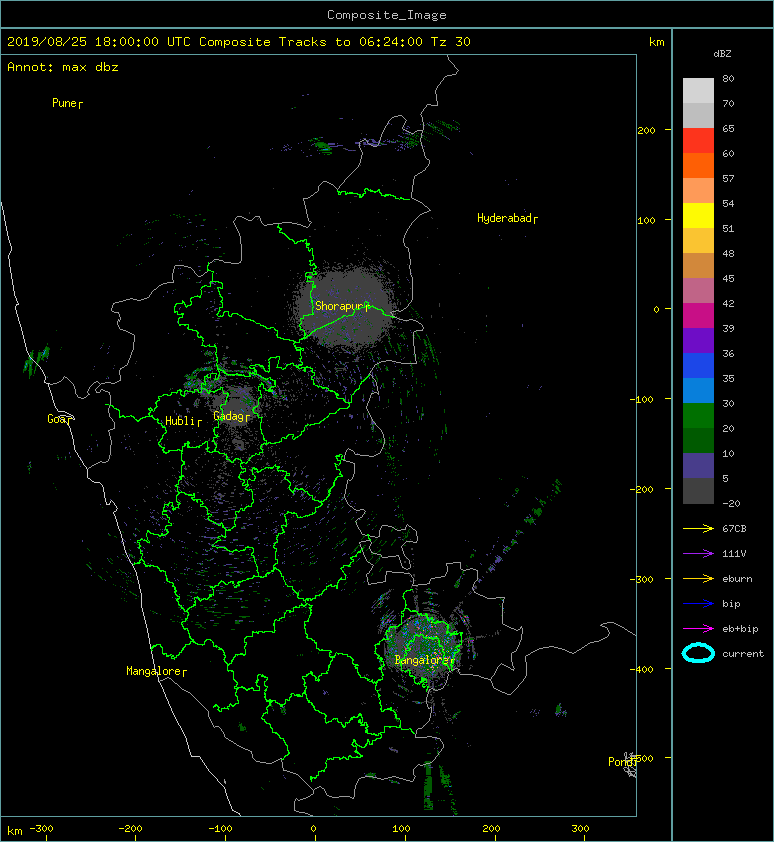This screenshot has height=842, width=774.
Task: Click the purple 39 dBZ color swatch
Action: pos(698,341)
